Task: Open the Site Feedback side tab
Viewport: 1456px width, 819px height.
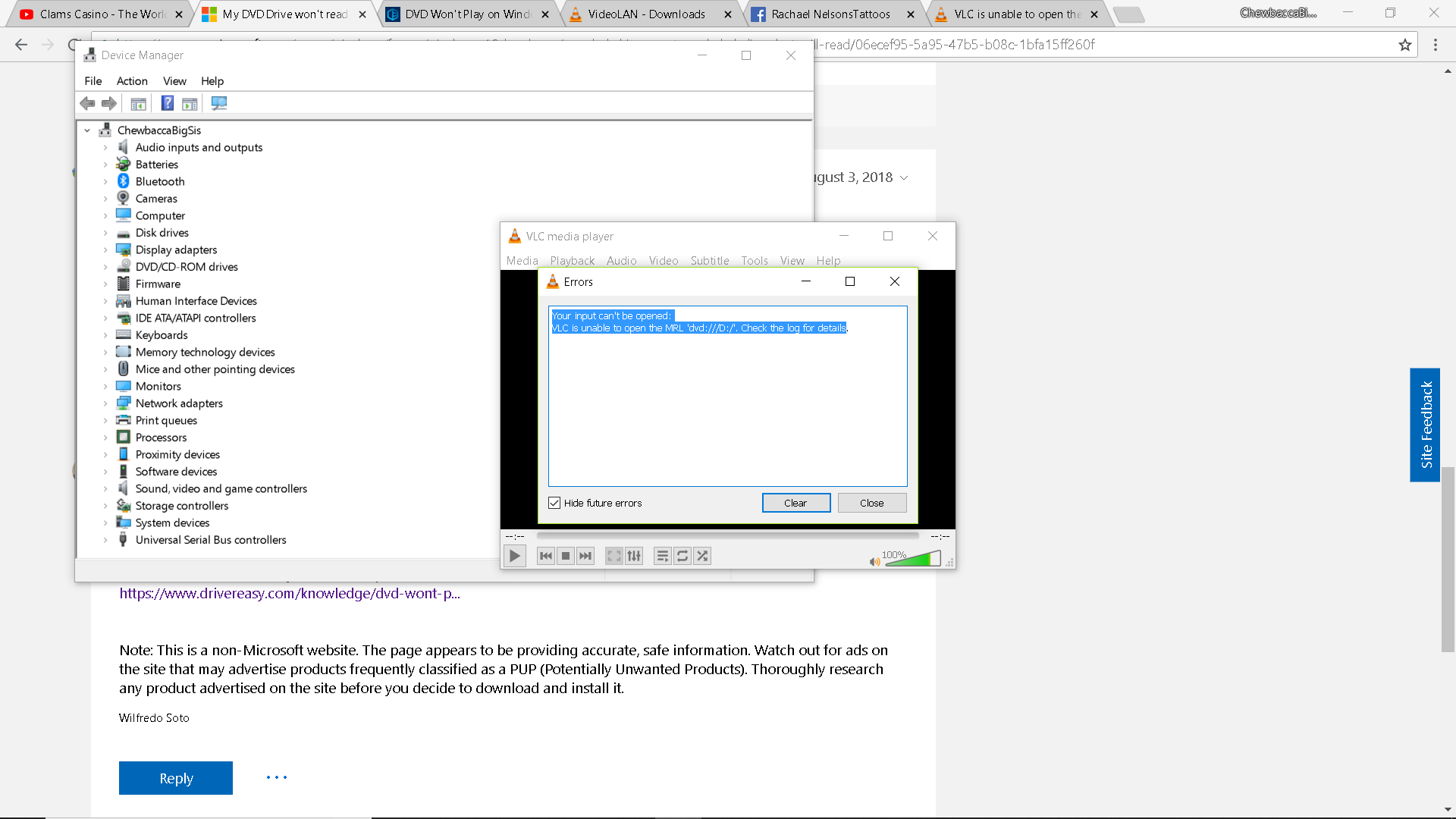Action: pyautogui.click(x=1425, y=425)
